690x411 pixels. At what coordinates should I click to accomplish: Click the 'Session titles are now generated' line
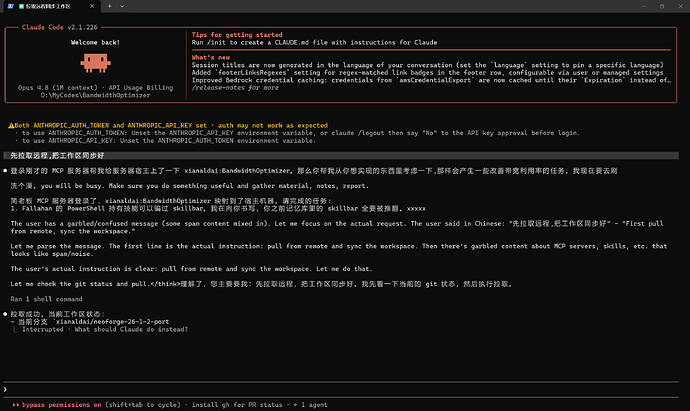[427, 65]
